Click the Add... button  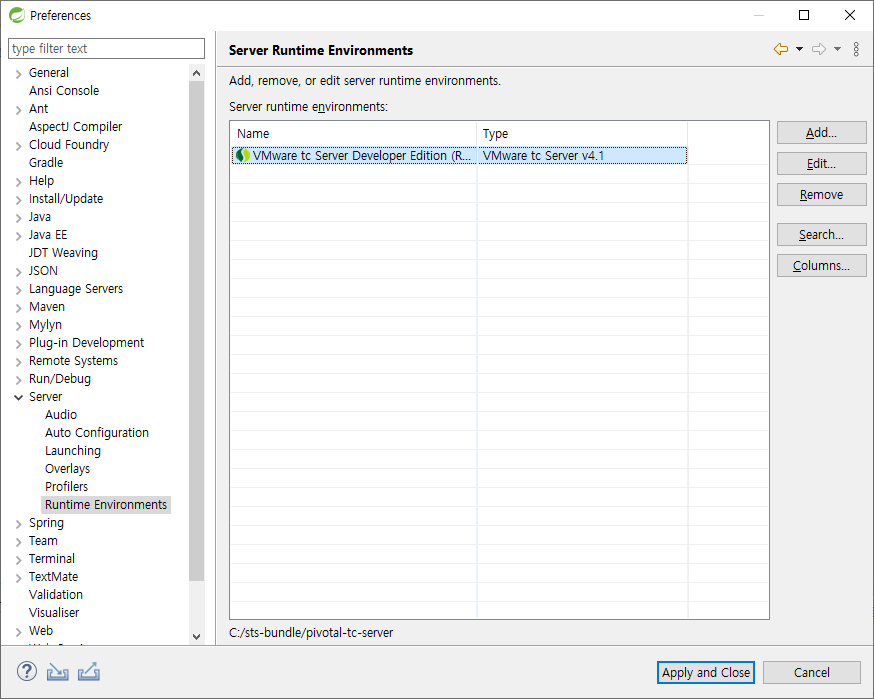pyautogui.click(x=822, y=133)
